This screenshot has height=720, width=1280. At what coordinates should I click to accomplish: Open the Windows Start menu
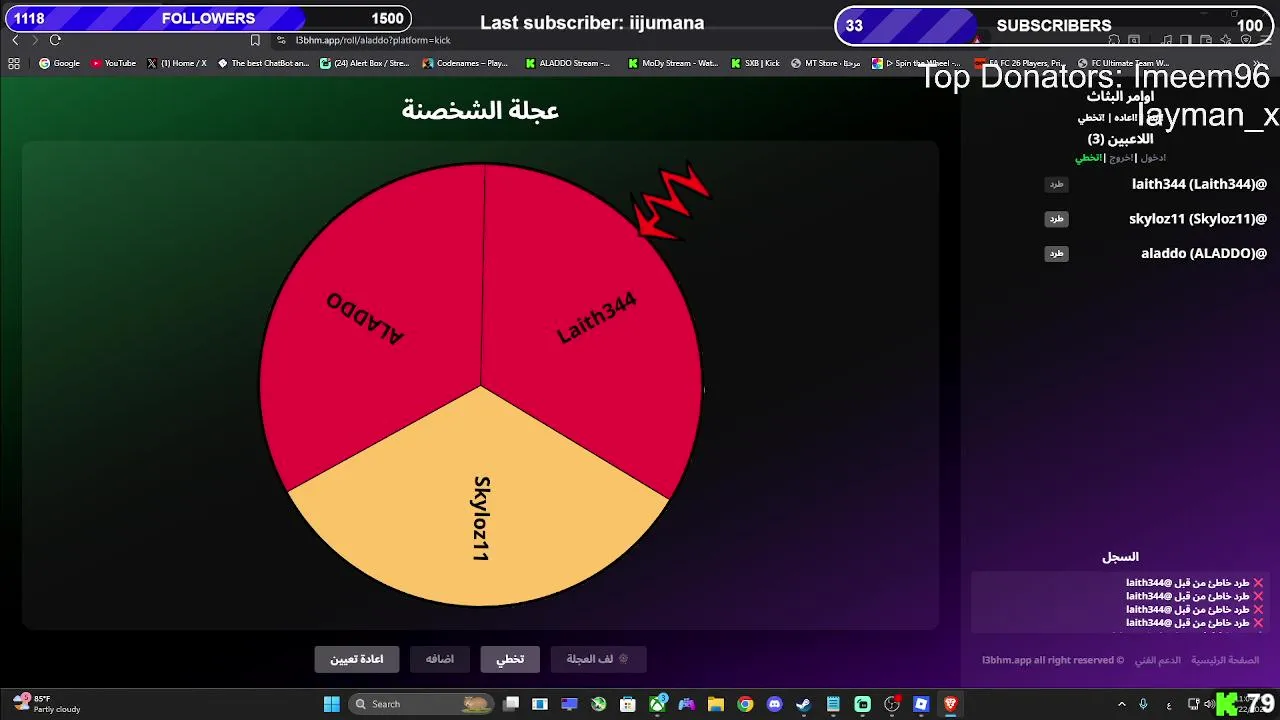click(332, 704)
